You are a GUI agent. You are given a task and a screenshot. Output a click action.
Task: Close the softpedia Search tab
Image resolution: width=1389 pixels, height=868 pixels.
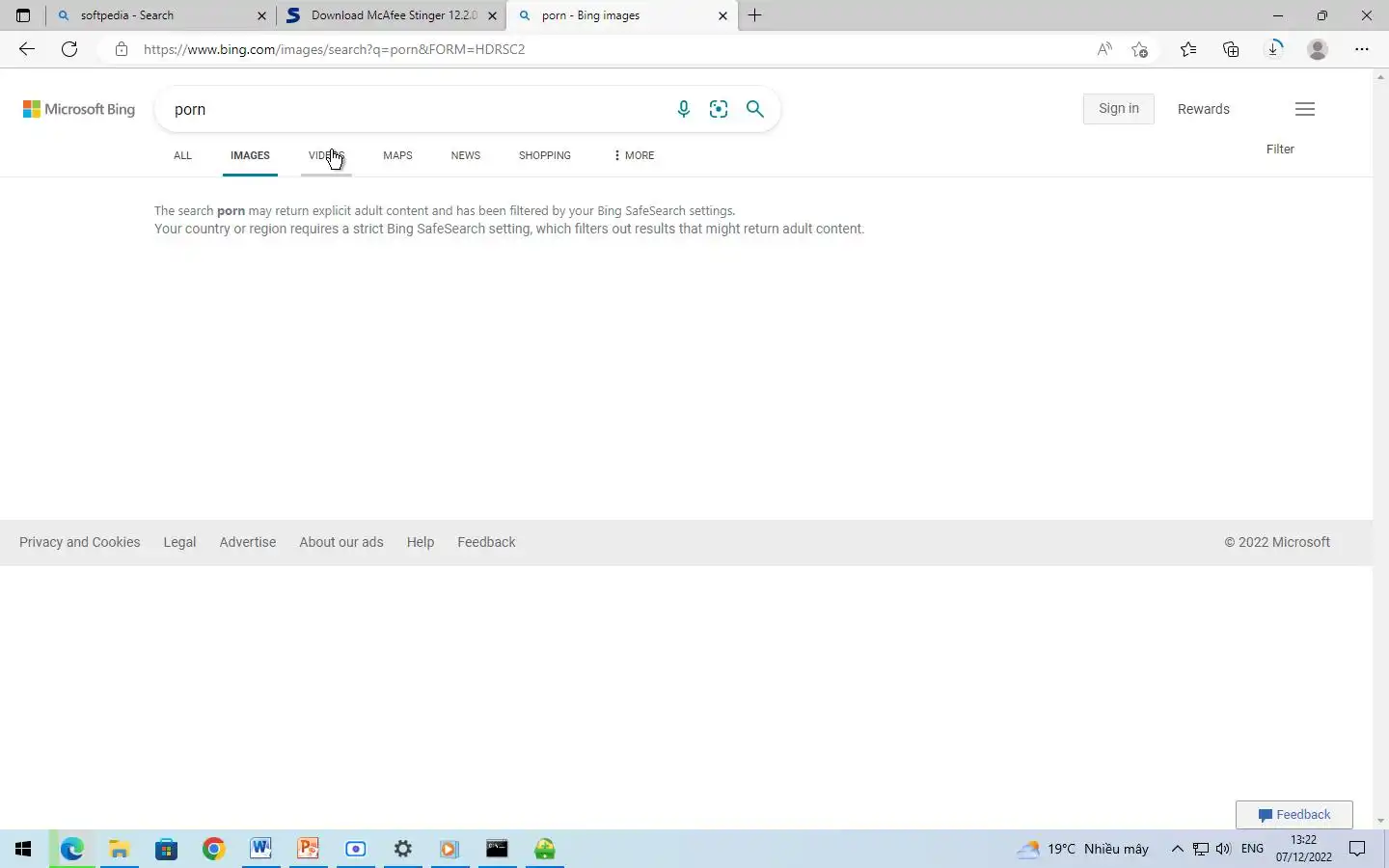pyautogui.click(x=261, y=15)
